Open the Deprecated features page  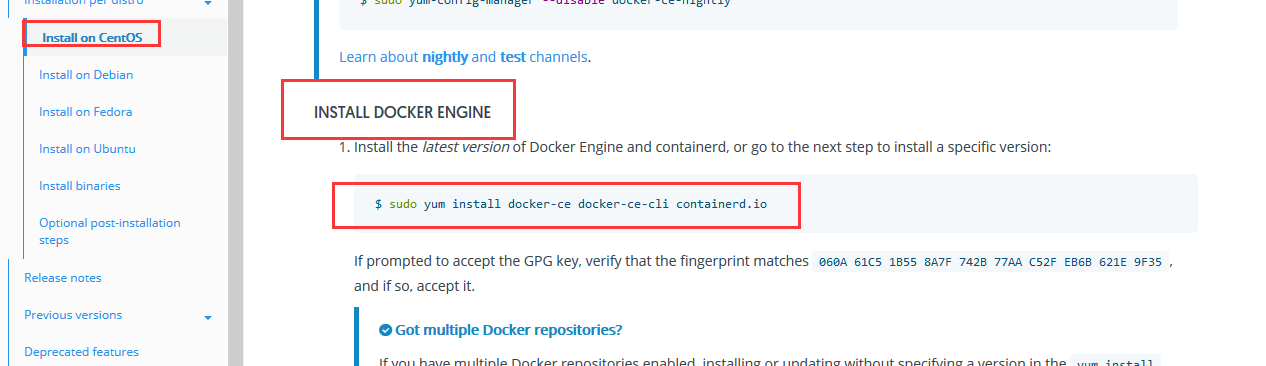pos(82,352)
